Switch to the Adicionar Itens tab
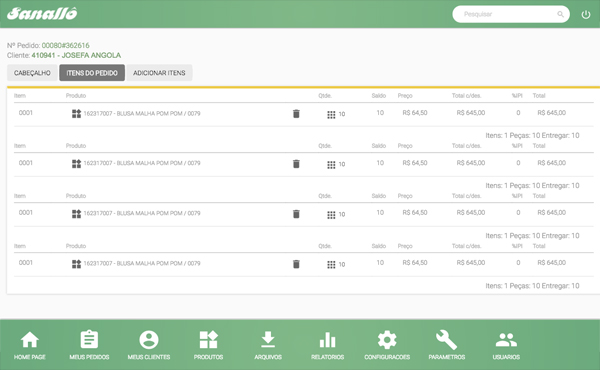 click(x=159, y=73)
